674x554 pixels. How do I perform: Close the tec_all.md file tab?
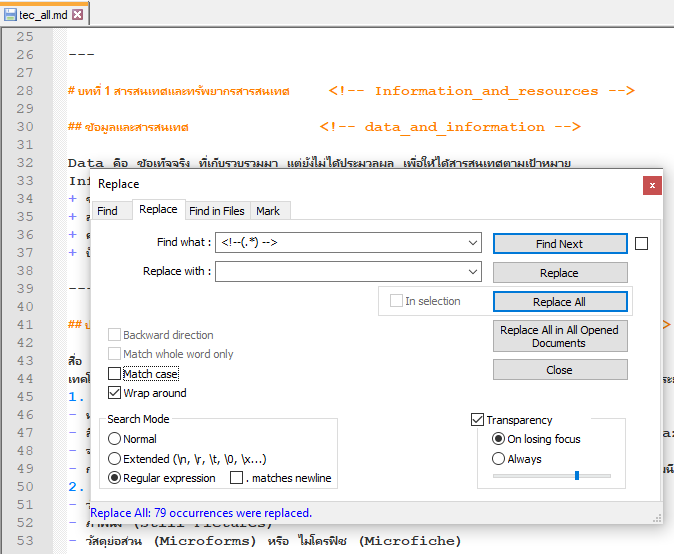77,14
